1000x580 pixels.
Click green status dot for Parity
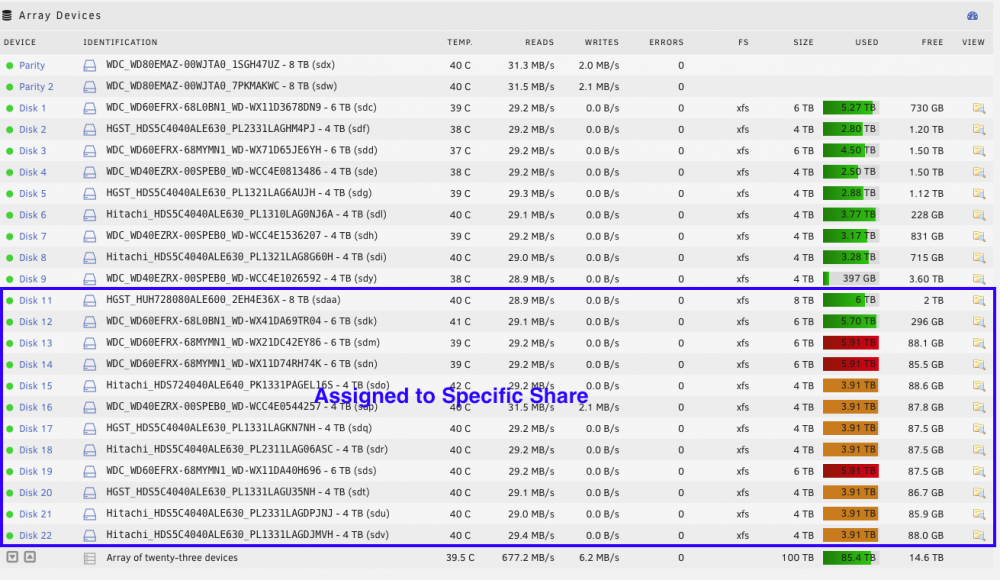tap(10, 66)
